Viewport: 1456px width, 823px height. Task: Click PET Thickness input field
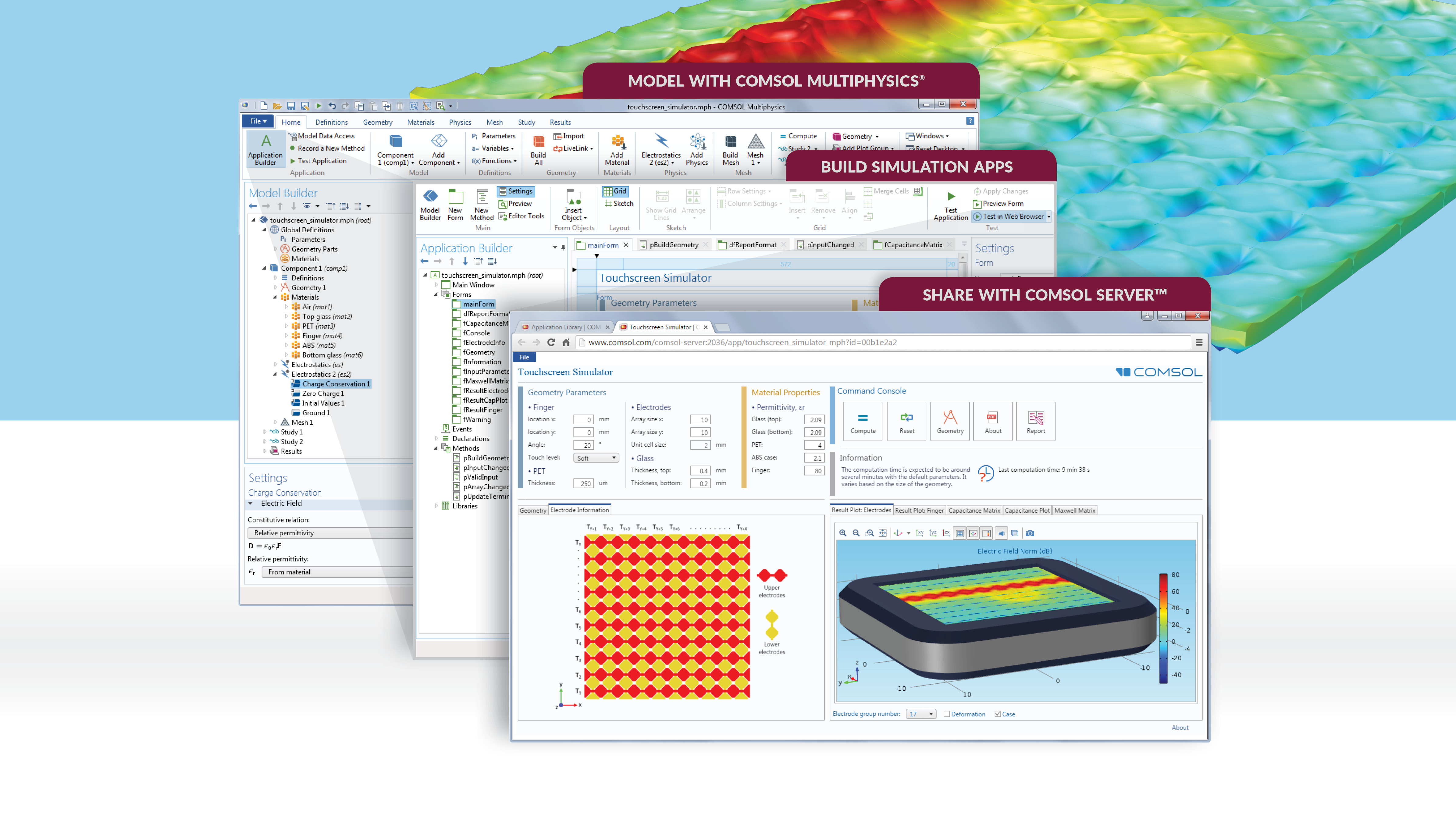coord(583,483)
